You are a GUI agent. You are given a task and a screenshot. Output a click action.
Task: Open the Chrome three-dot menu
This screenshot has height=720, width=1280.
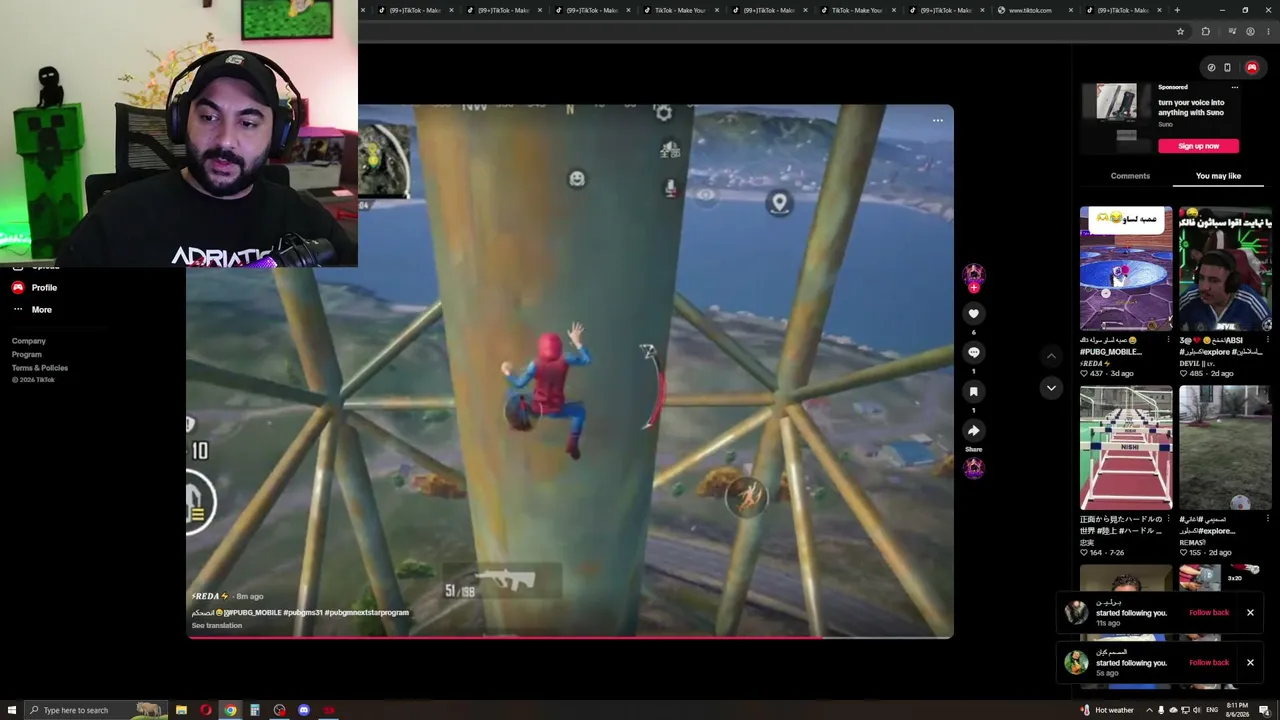tap(1268, 32)
